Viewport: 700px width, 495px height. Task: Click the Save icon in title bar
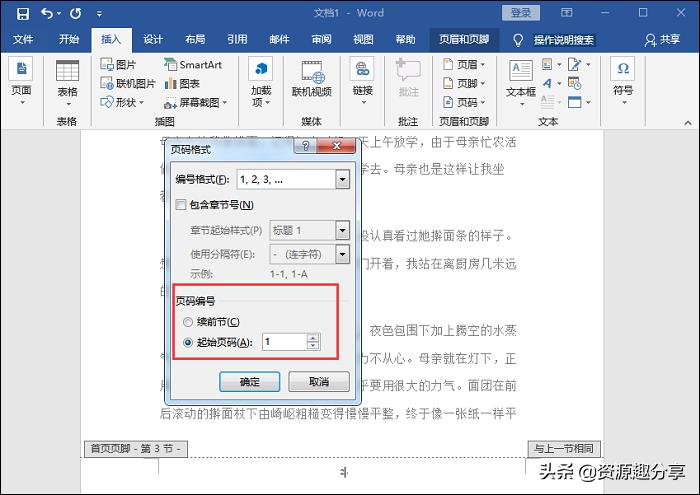click(x=22, y=13)
